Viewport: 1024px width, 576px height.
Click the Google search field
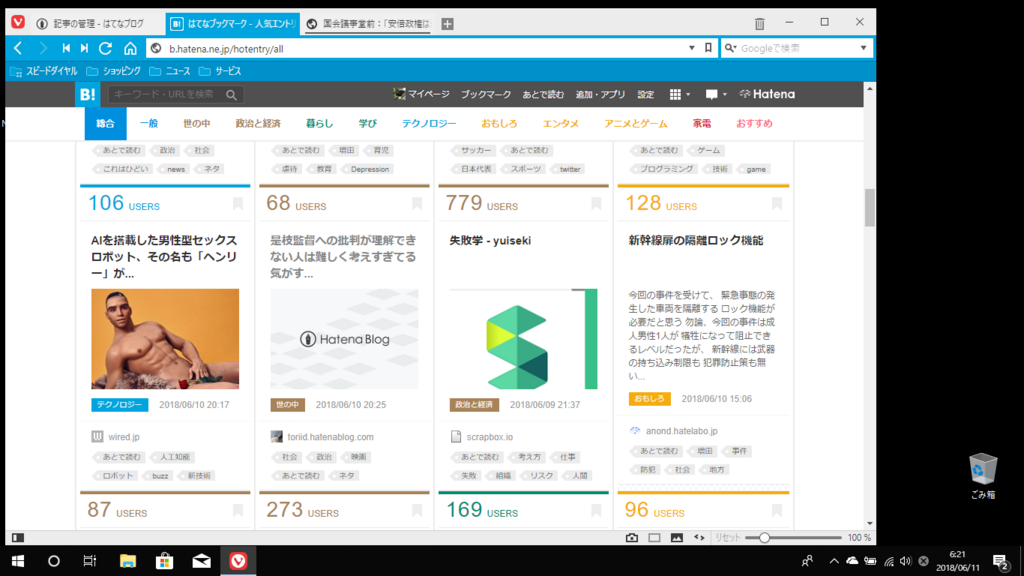tap(797, 48)
